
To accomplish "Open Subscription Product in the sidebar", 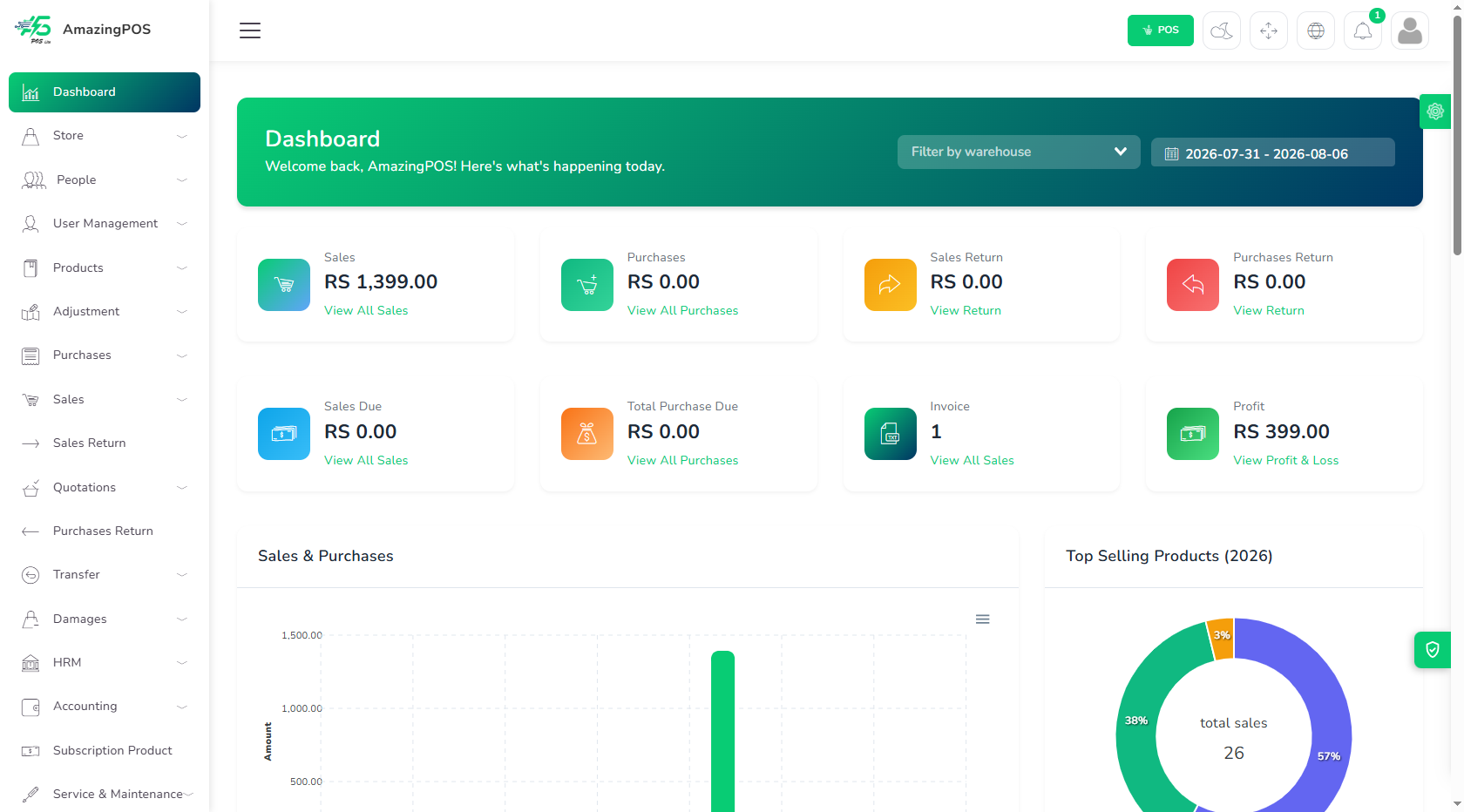I will point(105,751).
